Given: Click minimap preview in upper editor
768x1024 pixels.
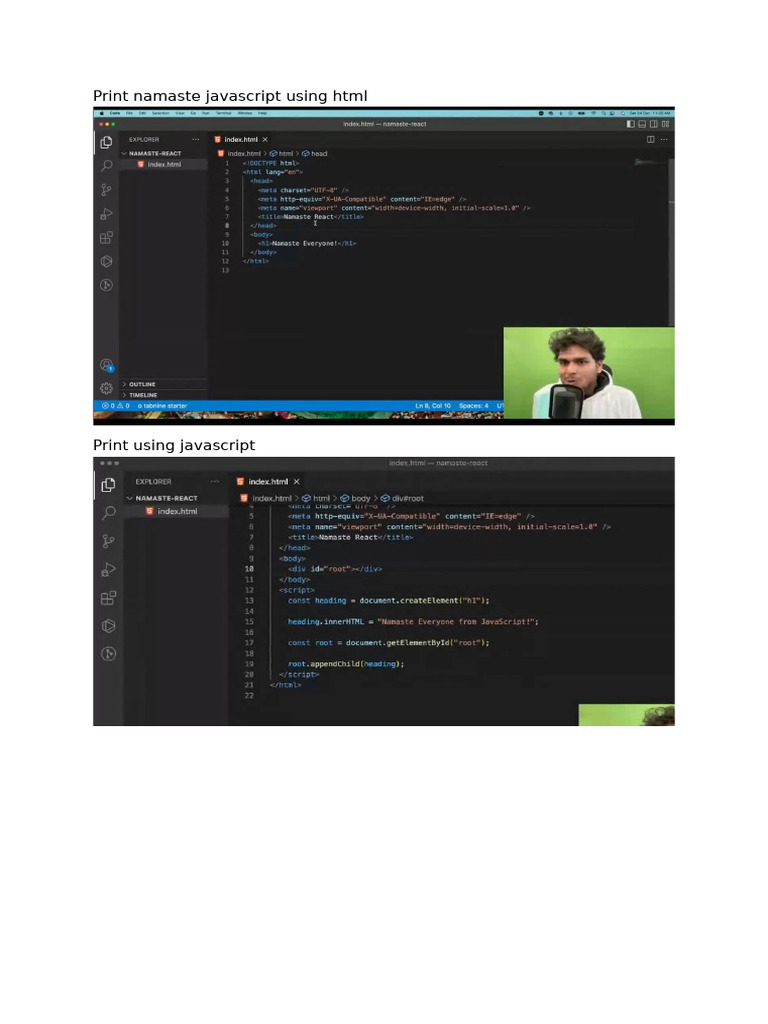Looking at the screenshot, I should [x=648, y=162].
